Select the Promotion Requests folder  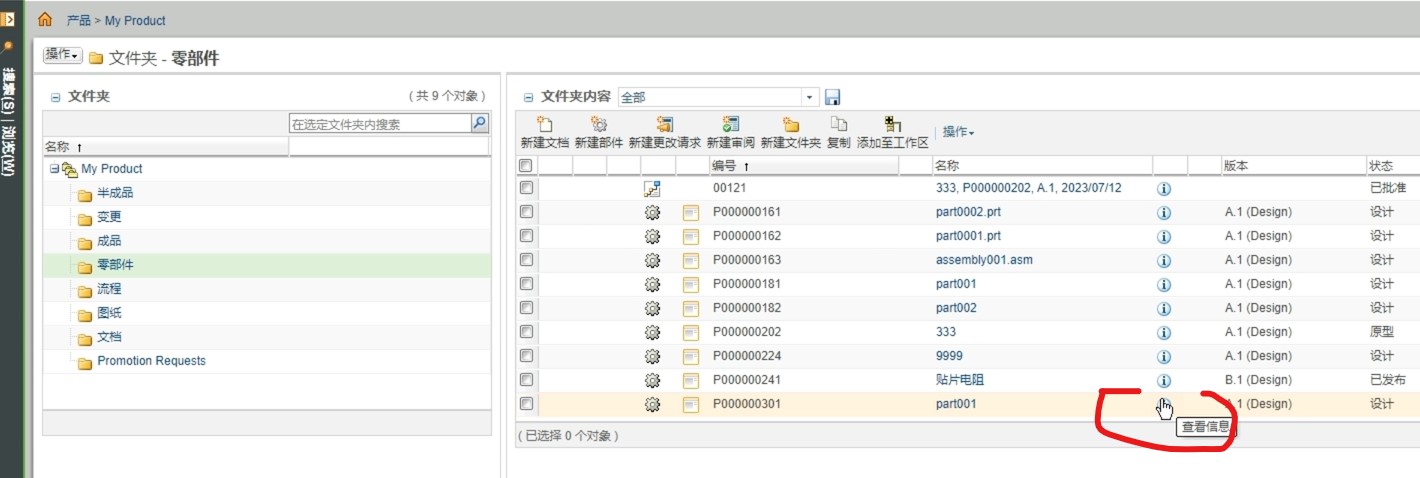click(x=151, y=361)
